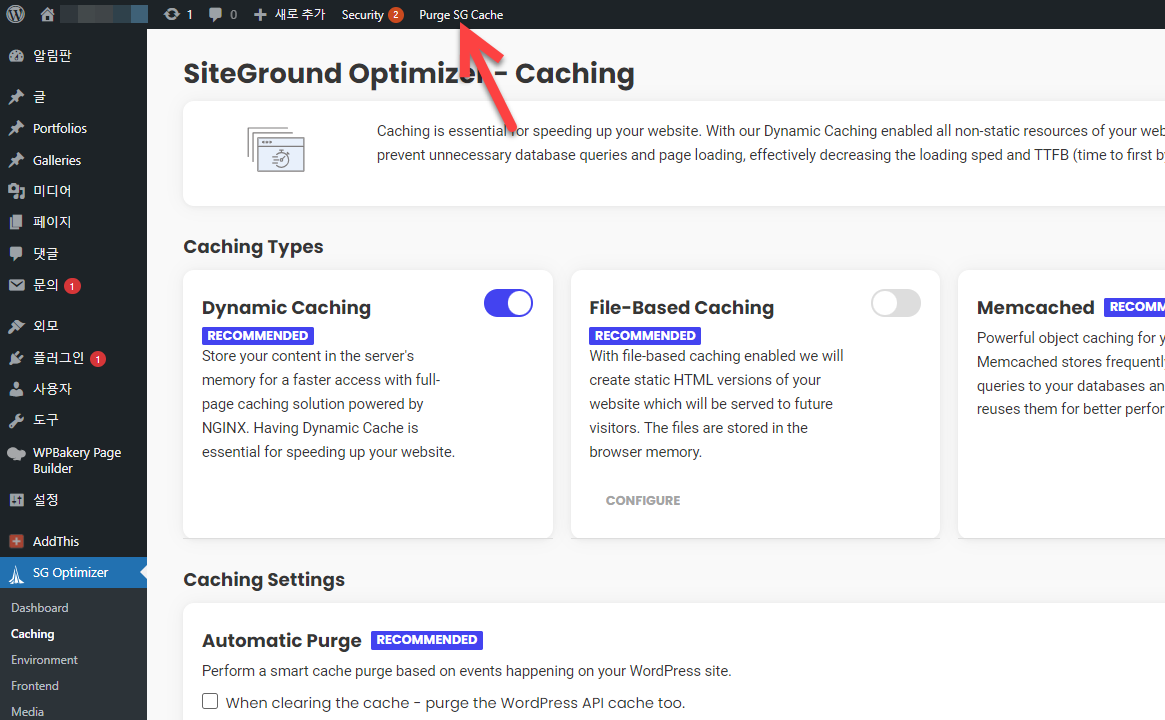This screenshot has height=720, width=1165.
Task: Click the 설정 settings icon
Action: click(16, 500)
